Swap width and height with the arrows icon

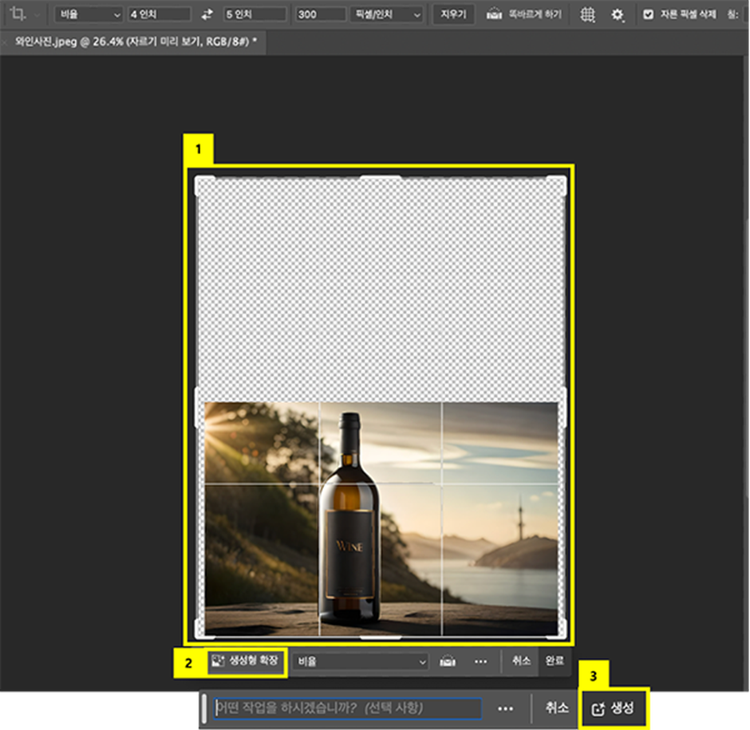[x=207, y=15]
